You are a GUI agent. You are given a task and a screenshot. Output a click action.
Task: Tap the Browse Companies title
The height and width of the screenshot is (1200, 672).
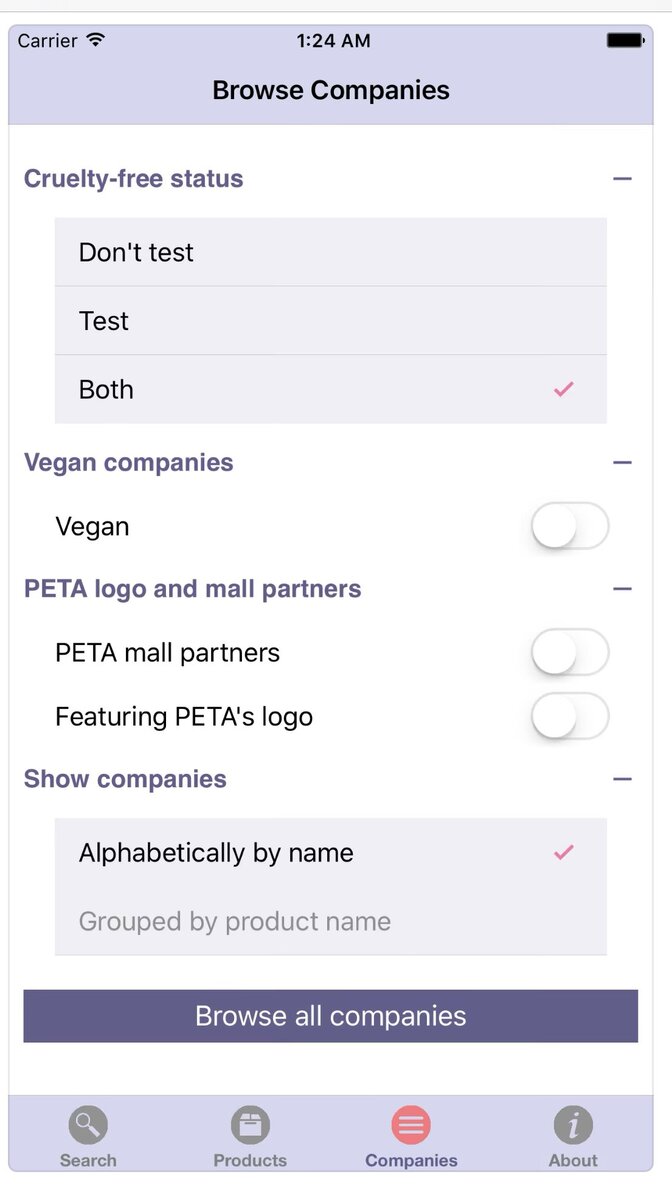331,90
